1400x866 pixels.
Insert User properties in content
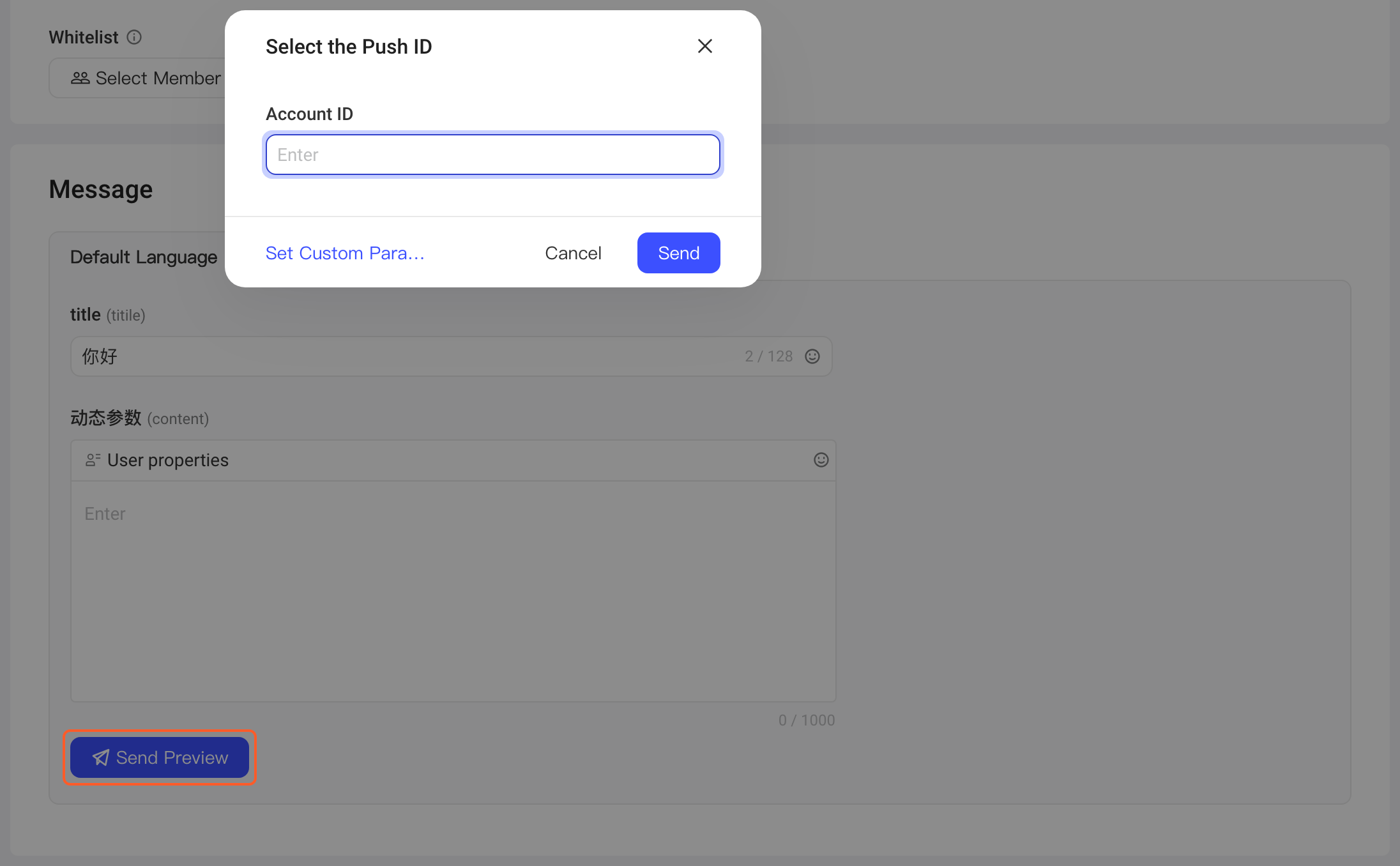pyautogui.click(x=157, y=460)
